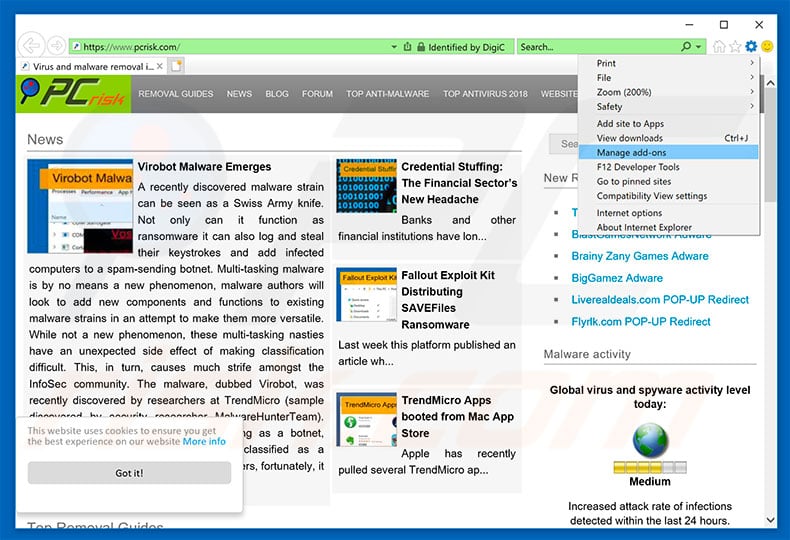Click the Fallout Exploit Kit thumbnail
The width and height of the screenshot is (790, 540).
pos(366,295)
